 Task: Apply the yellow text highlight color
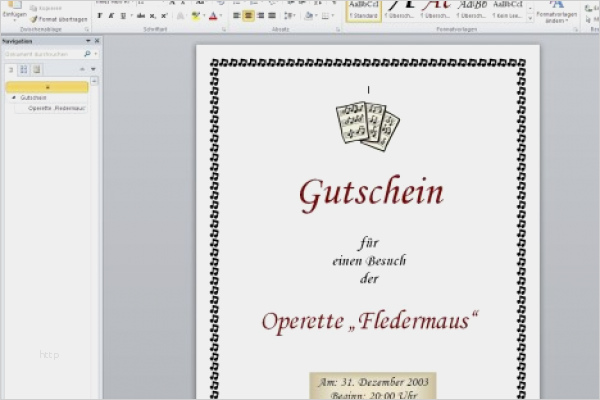pyautogui.click(x=196, y=16)
